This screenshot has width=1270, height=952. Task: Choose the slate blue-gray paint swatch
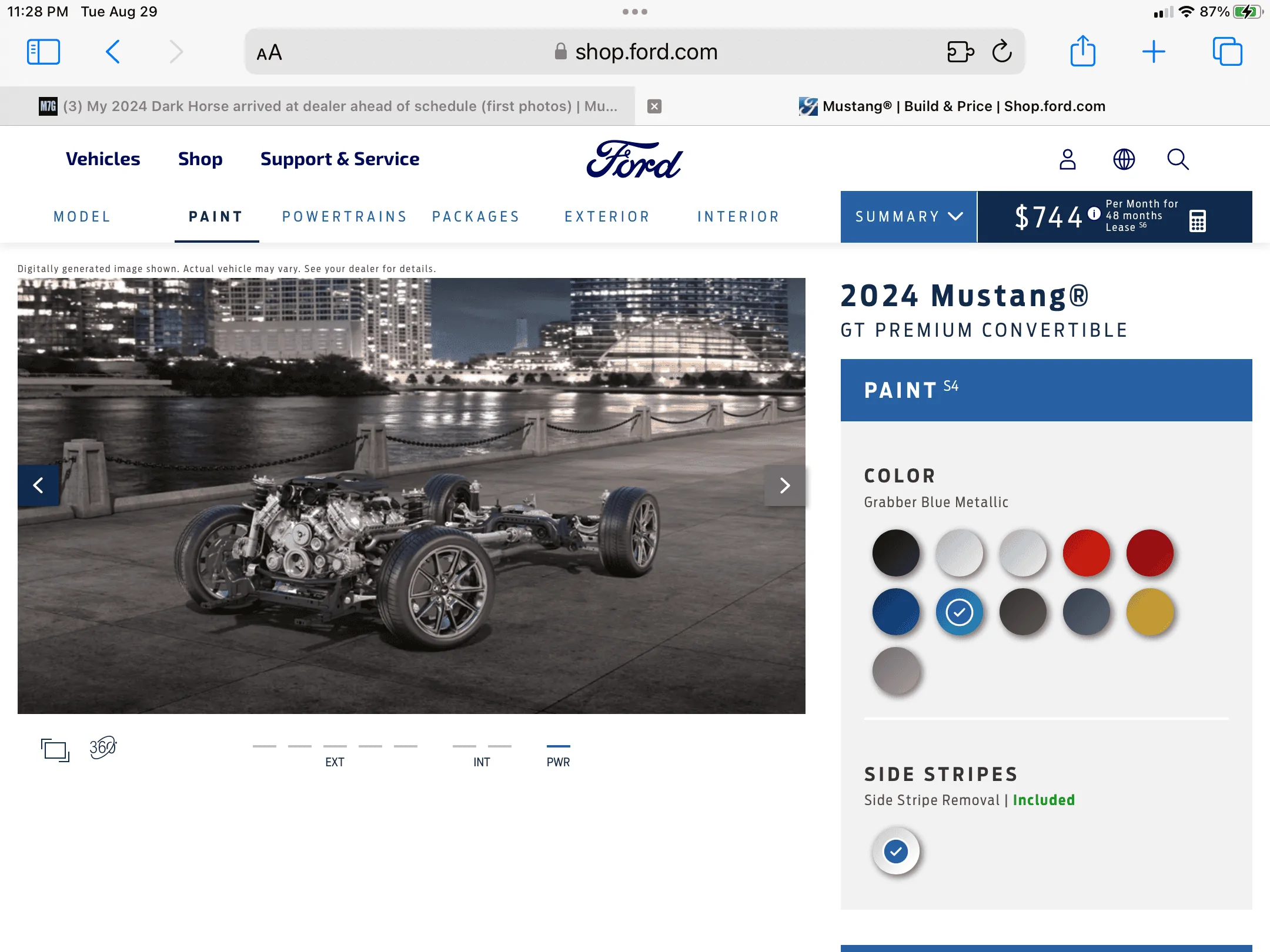1087,612
